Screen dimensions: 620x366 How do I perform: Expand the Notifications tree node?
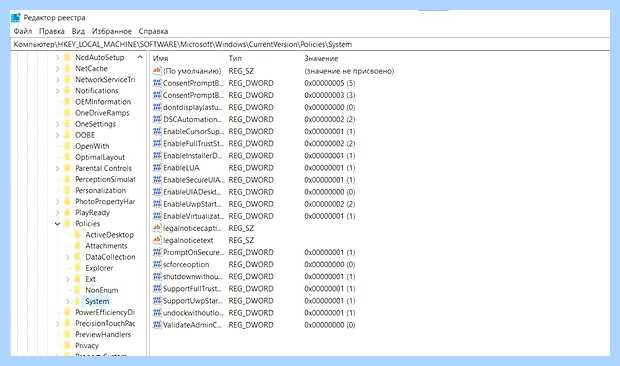pos(57,91)
